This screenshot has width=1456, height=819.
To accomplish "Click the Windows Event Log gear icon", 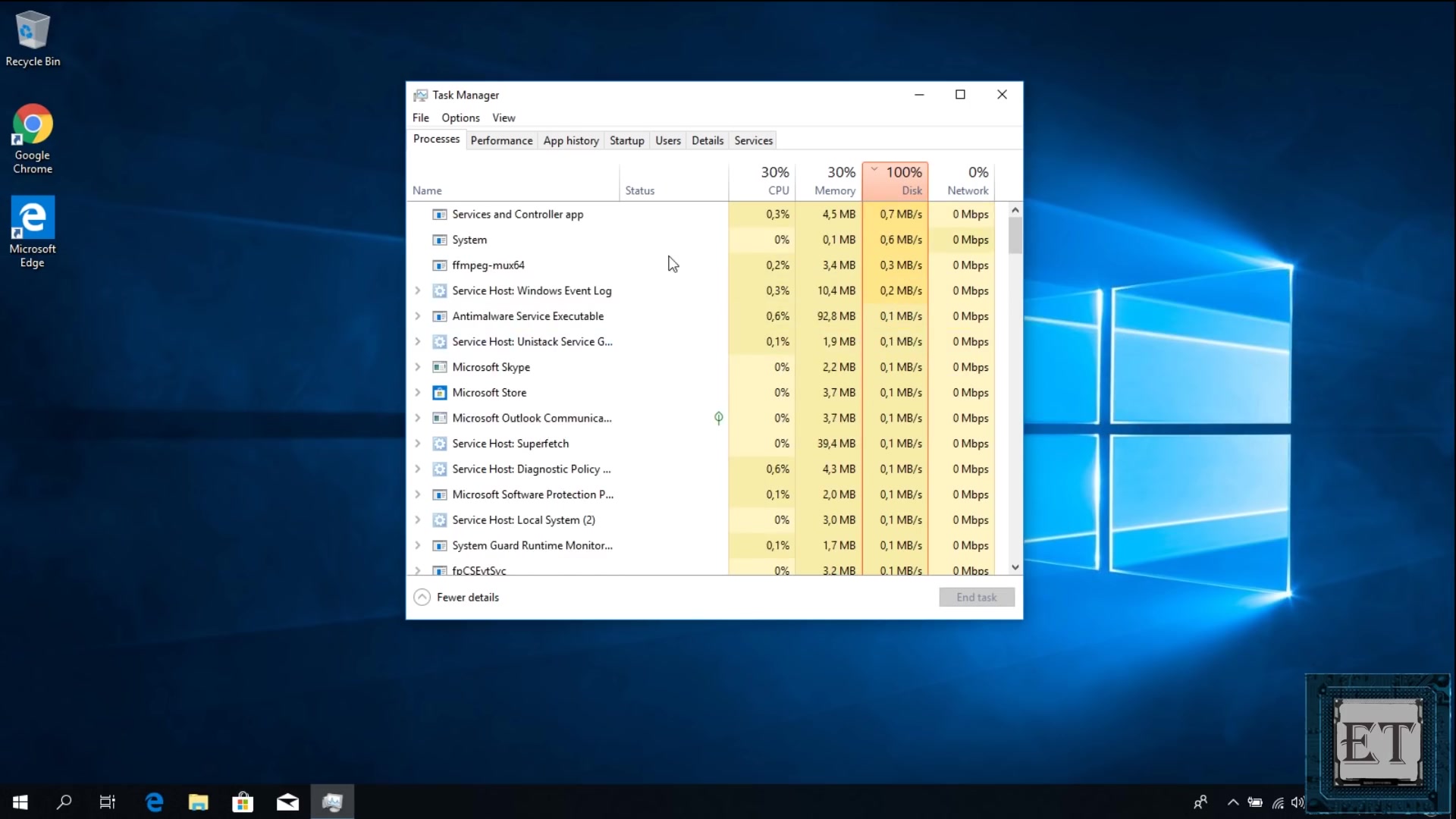I will click(439, 291).
